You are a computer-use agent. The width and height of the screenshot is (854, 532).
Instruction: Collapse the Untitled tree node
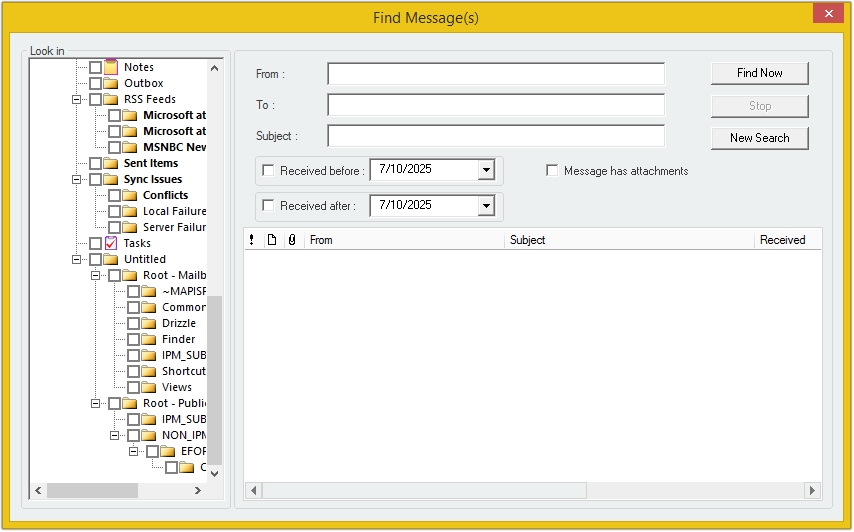pyautogui.click(x=76, y=259)
